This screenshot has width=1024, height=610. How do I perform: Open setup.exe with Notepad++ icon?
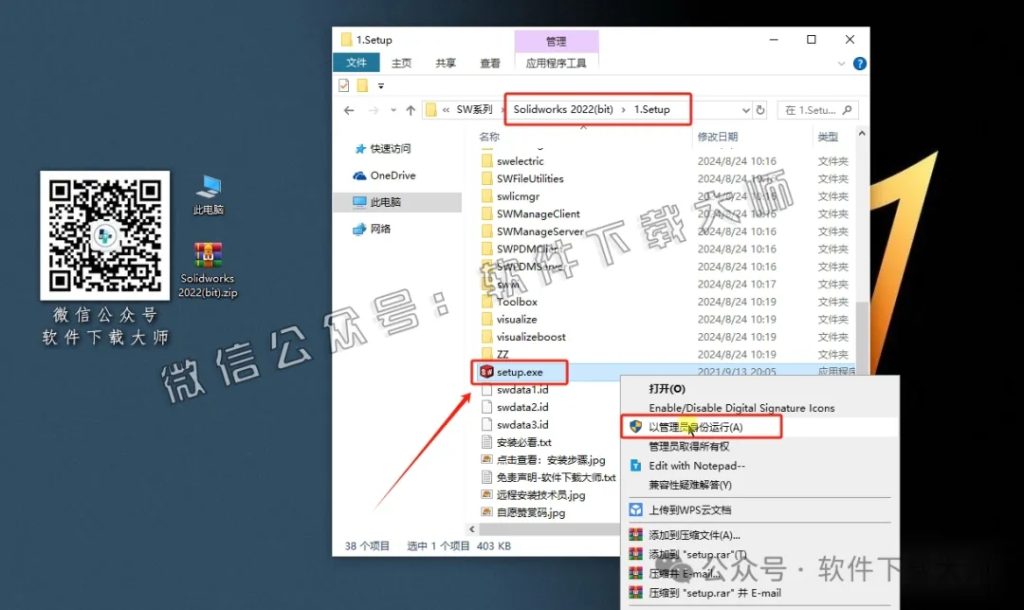pos(636,465)
